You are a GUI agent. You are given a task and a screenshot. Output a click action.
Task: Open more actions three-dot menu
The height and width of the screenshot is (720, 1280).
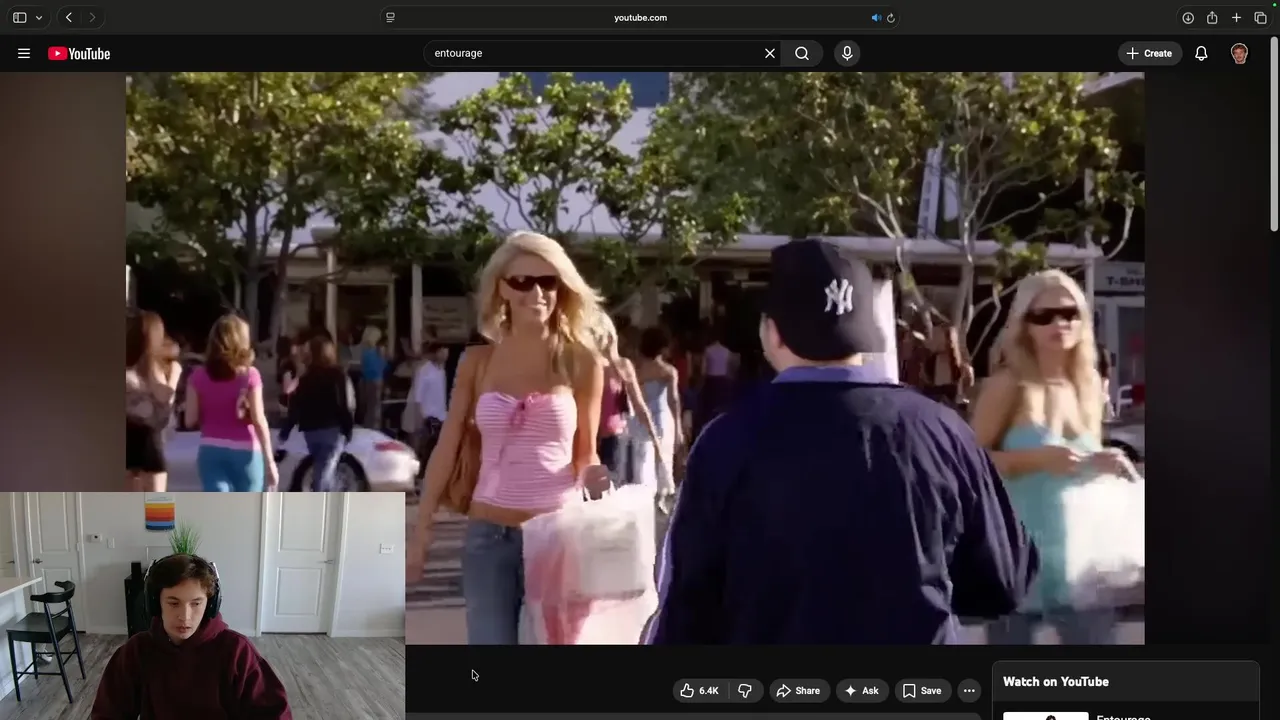[x=969, y=690]
